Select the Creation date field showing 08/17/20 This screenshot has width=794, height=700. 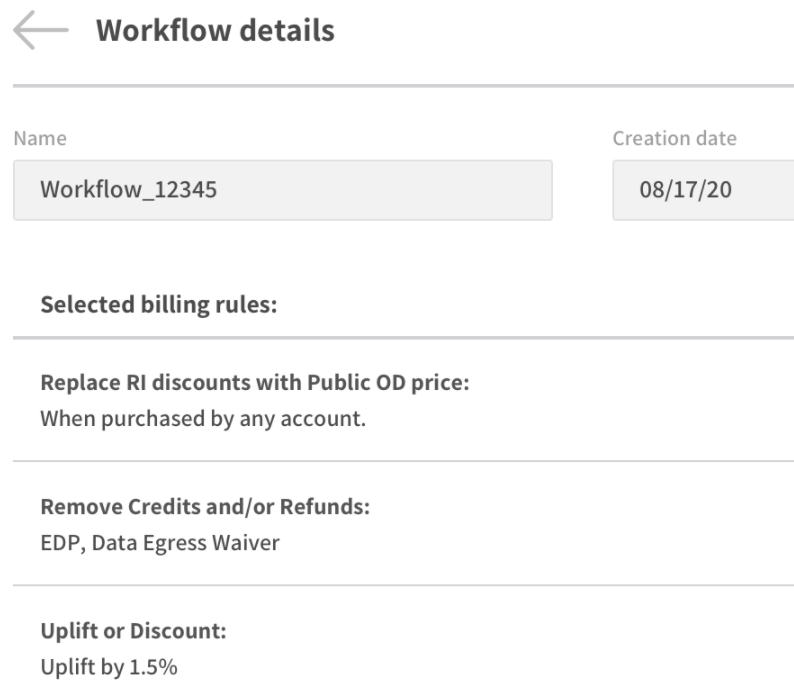pos(702,190)
